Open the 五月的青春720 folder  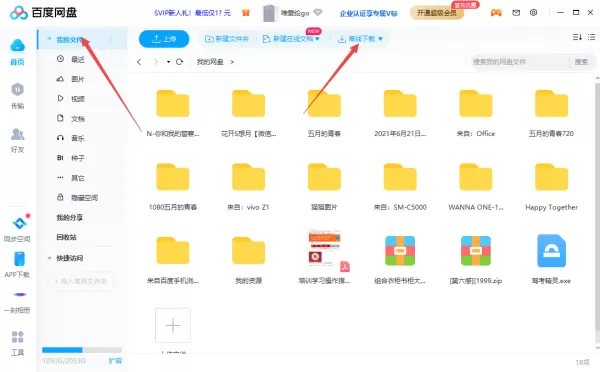coord(551,104)
